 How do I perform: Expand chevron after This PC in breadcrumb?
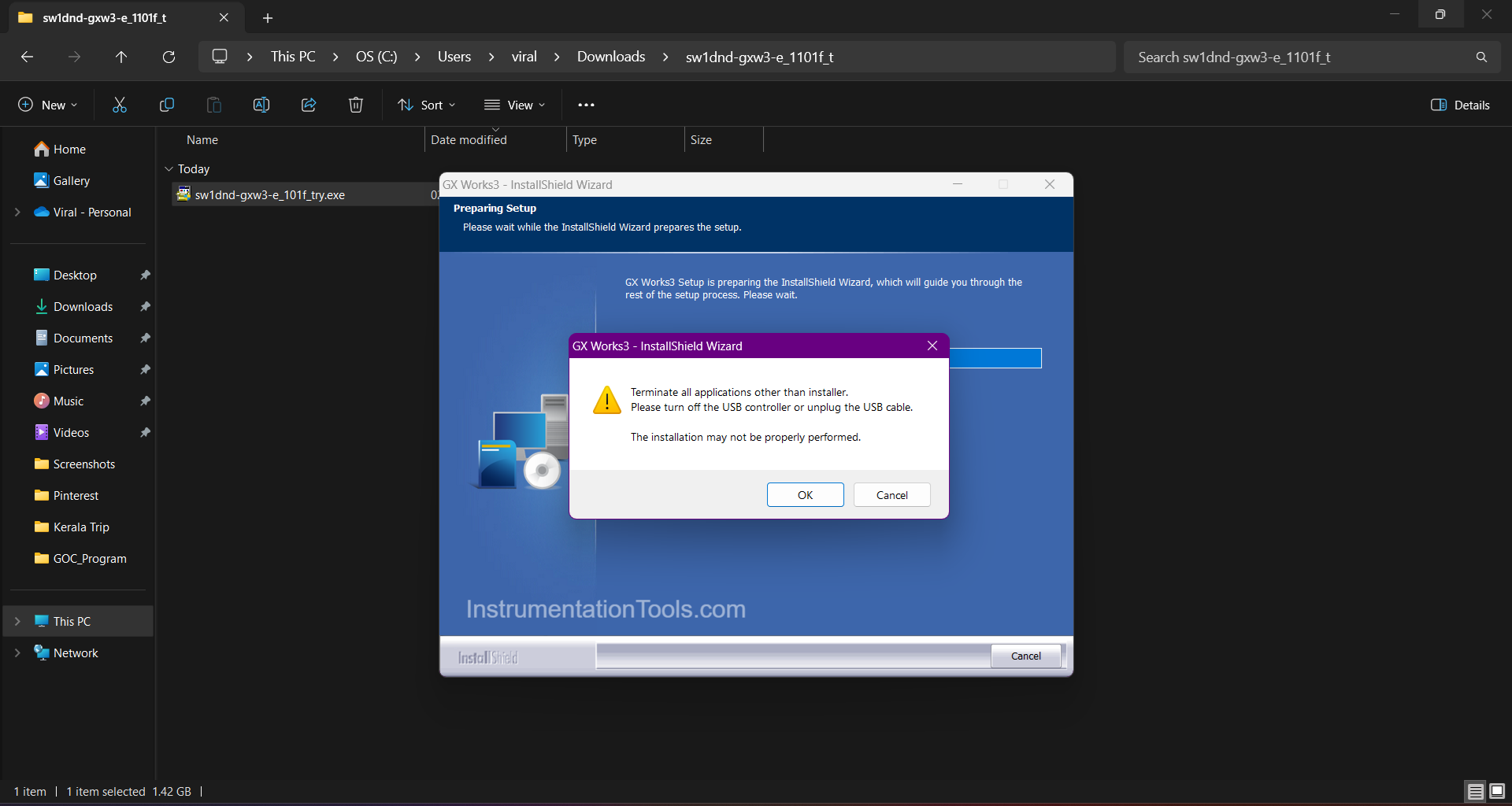pos(335,57)
